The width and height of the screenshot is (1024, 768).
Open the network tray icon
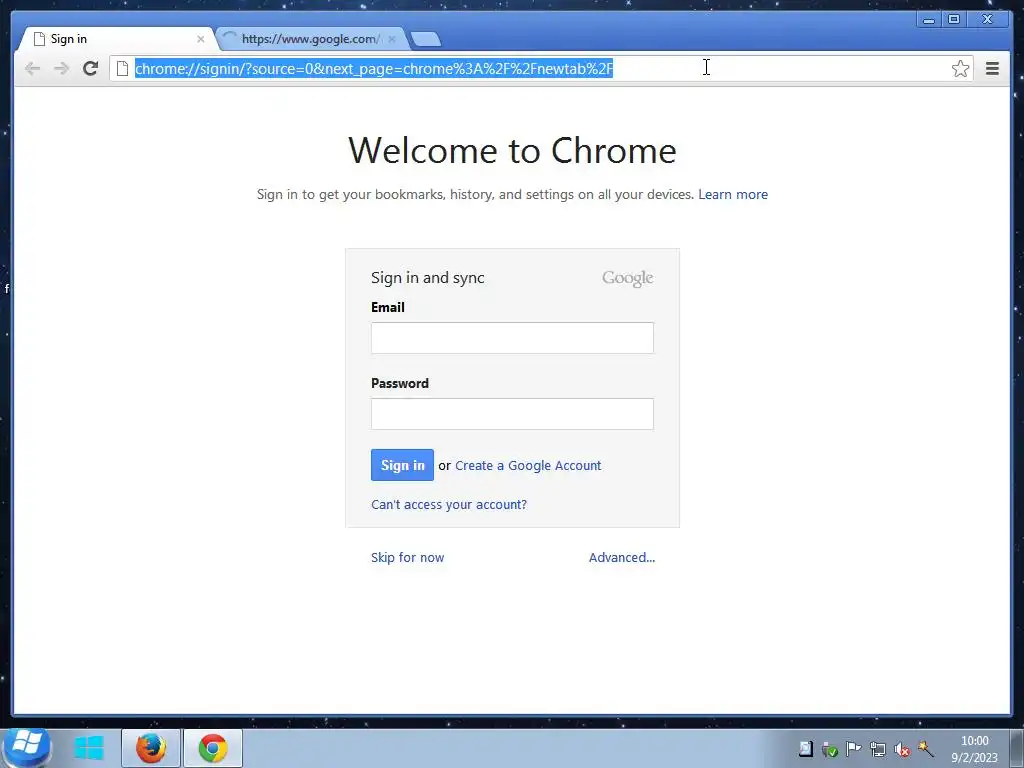(x=878, y=749)
